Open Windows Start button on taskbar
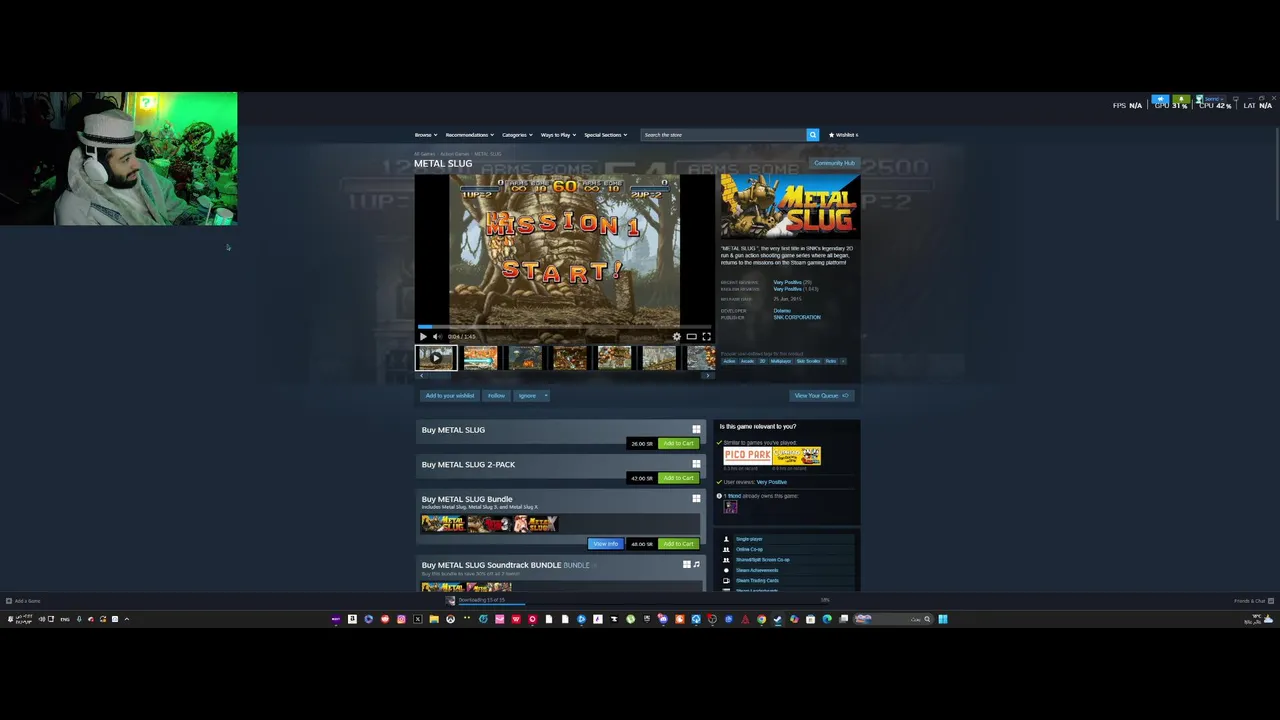Screen dimensions: 1280x720 click(942, 619)
